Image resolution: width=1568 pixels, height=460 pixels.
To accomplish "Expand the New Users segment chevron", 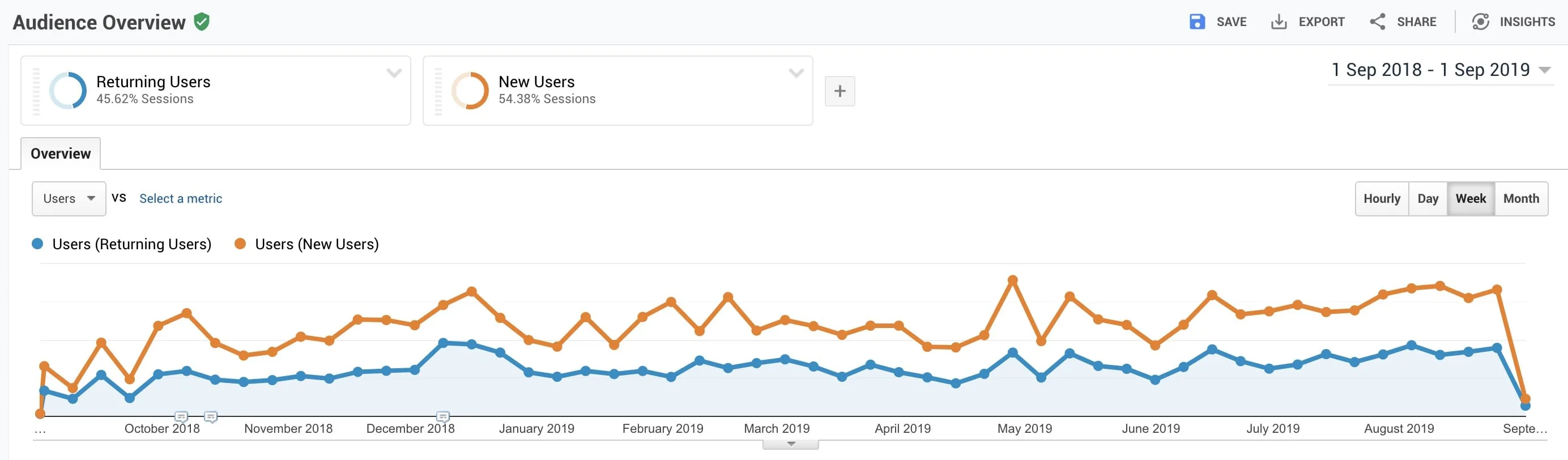I will tap(797, 73).
